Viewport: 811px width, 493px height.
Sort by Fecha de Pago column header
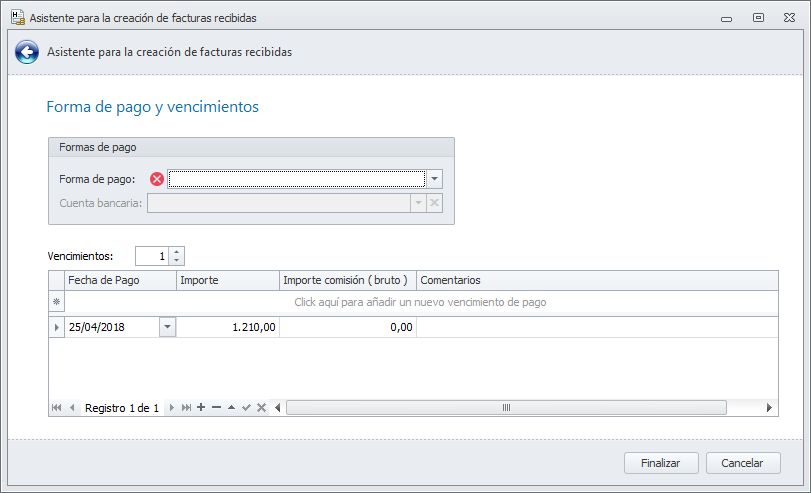[120, 280]
